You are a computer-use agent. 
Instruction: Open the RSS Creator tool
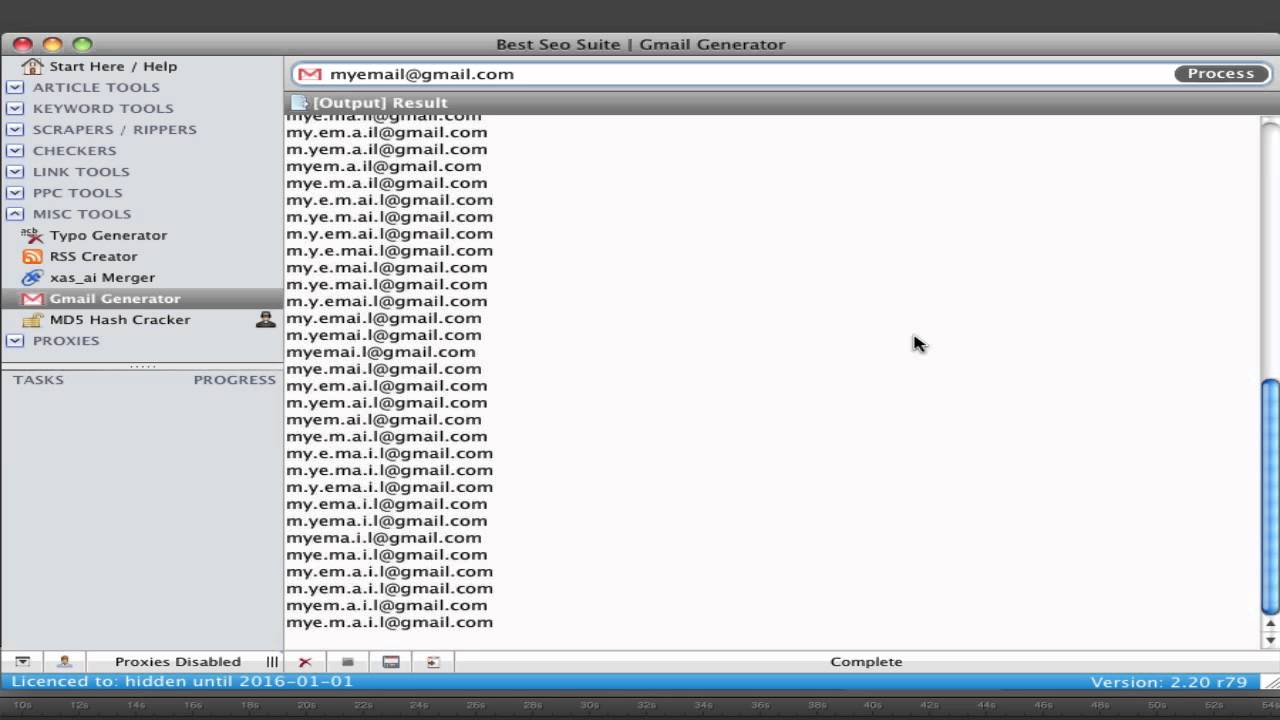click(x=93, y=256)
